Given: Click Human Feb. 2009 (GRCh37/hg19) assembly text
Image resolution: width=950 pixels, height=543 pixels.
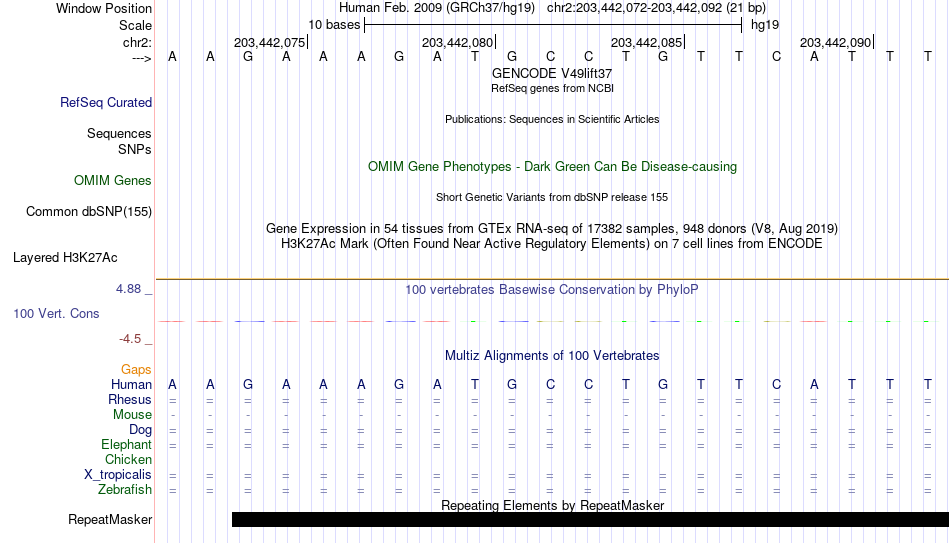Looking at the screenshot, I should [437, 8].
